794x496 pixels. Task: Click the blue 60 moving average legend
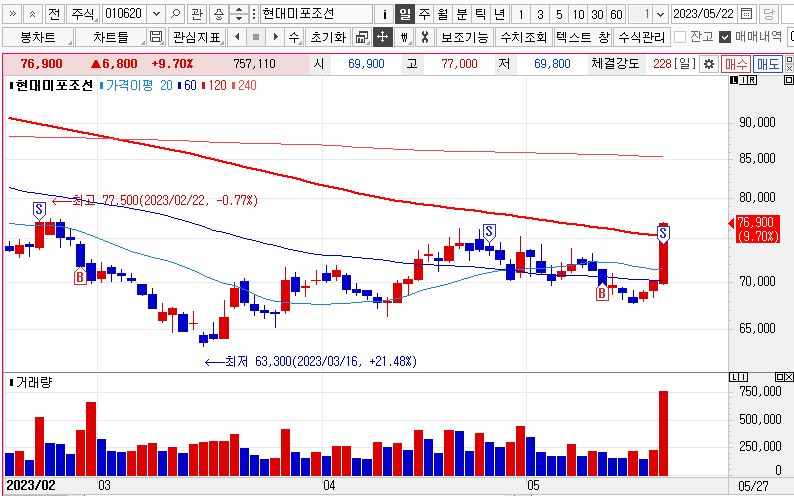(187, 86)
